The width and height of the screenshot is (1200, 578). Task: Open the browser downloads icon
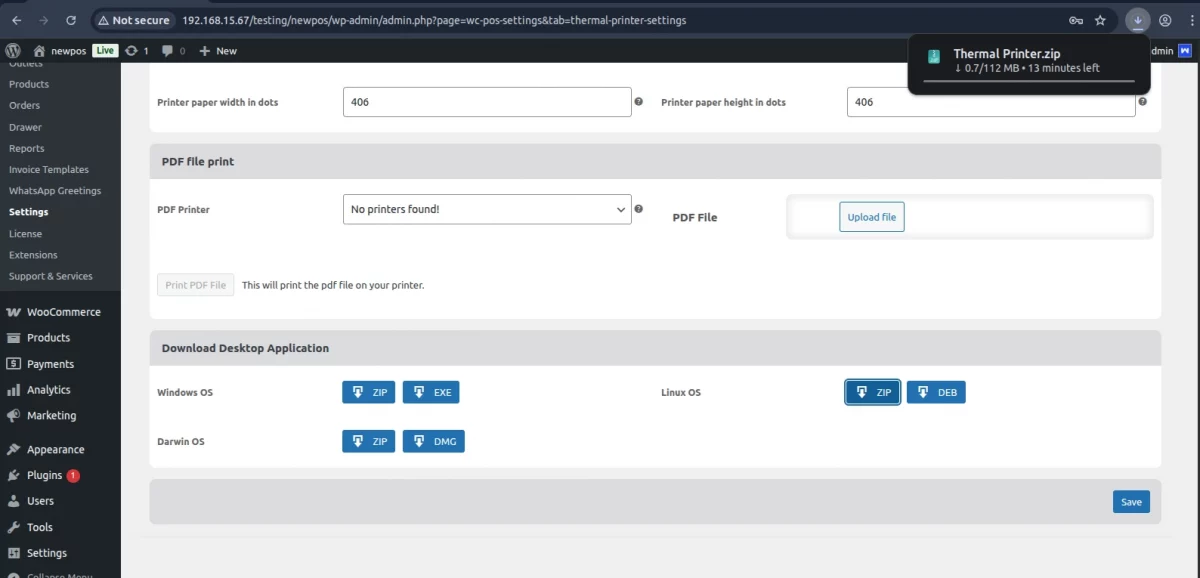pos(1138,20)
